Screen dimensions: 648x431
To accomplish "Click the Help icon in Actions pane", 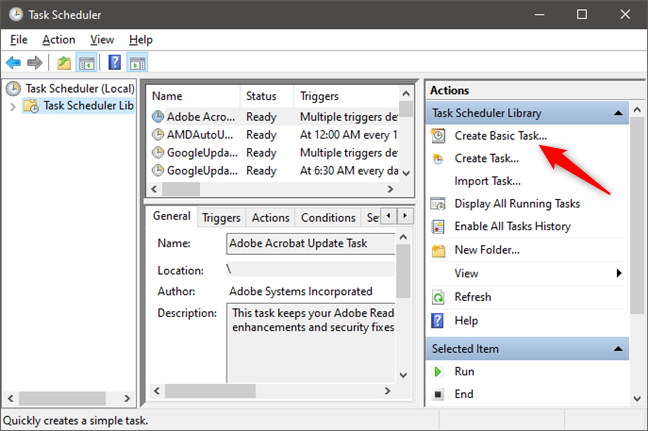I will (x=438, y=321).
